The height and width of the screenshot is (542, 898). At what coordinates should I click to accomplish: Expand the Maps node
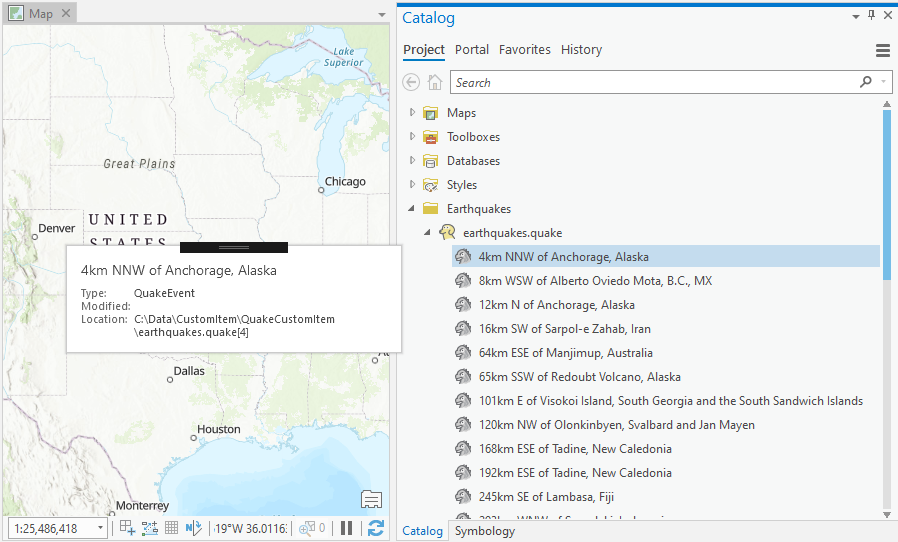(x=412, y=112)
